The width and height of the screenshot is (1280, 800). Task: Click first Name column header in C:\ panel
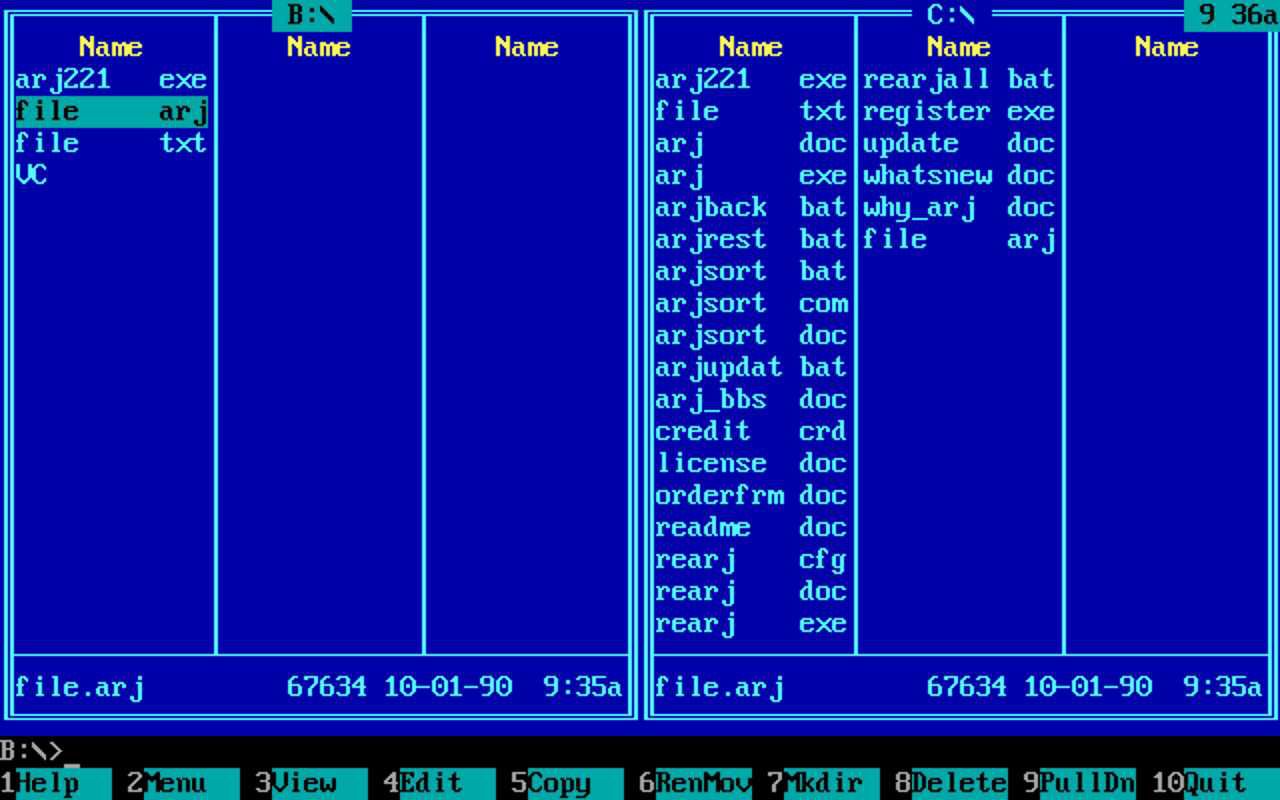tap(751, 47)
